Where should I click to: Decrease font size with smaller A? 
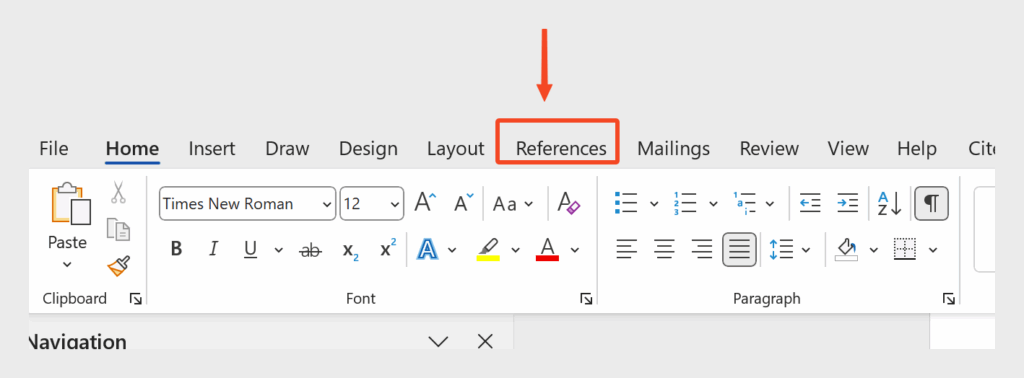[x=464, y=203]
